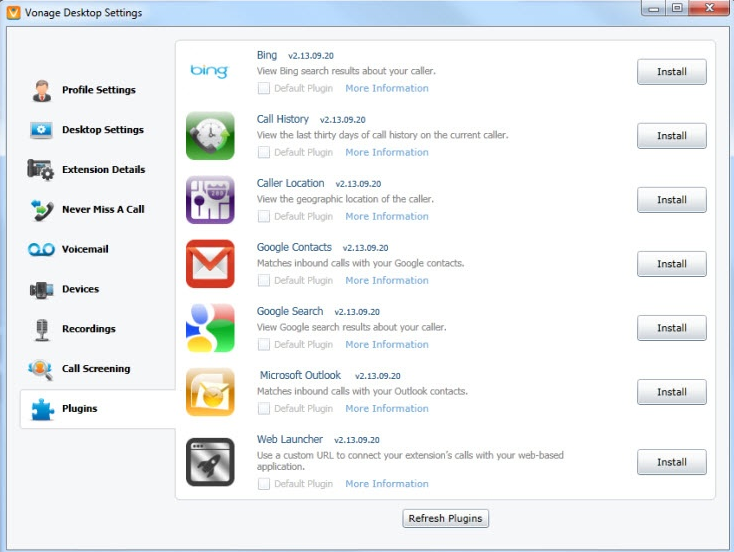Enable Default Plugin for Google Search
Image resolution: width=734 pixels, height=552 pixels.
click(x=264, y=345)
